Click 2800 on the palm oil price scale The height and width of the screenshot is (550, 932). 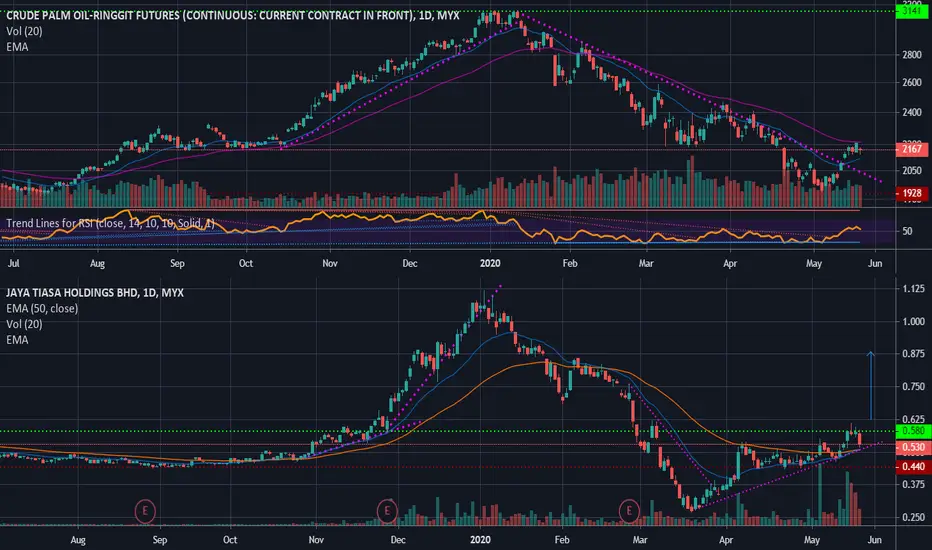912,55
